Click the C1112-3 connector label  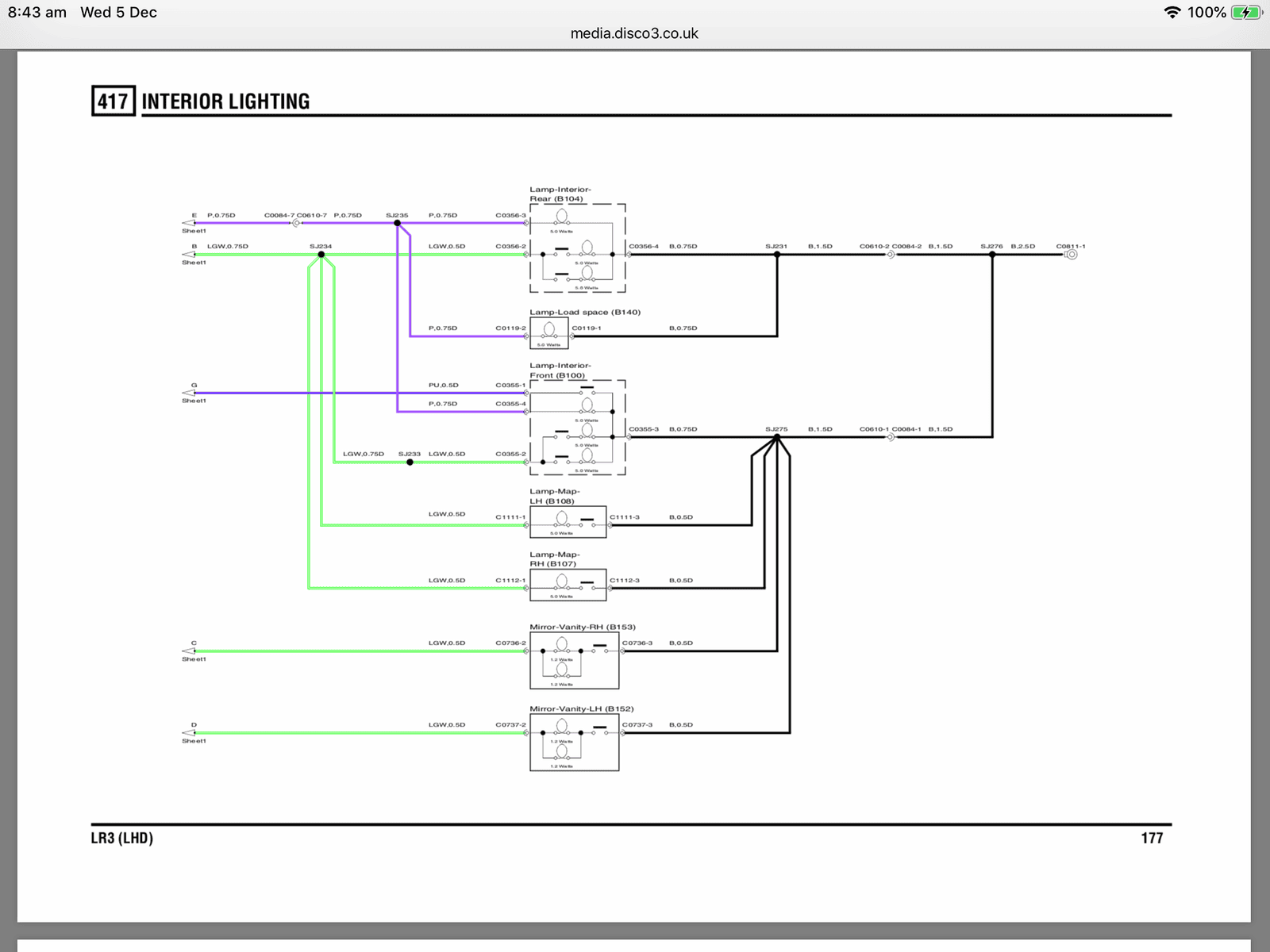(x=625, y=580)
